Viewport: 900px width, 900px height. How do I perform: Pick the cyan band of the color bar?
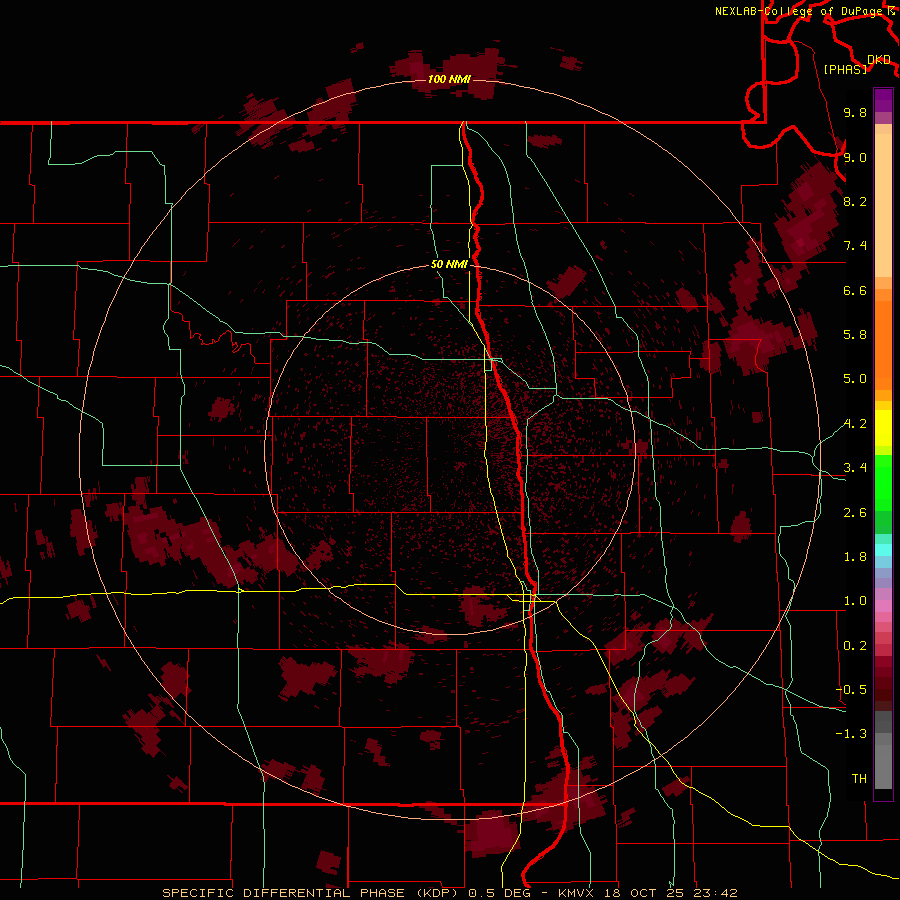click(x=883, y=550)
